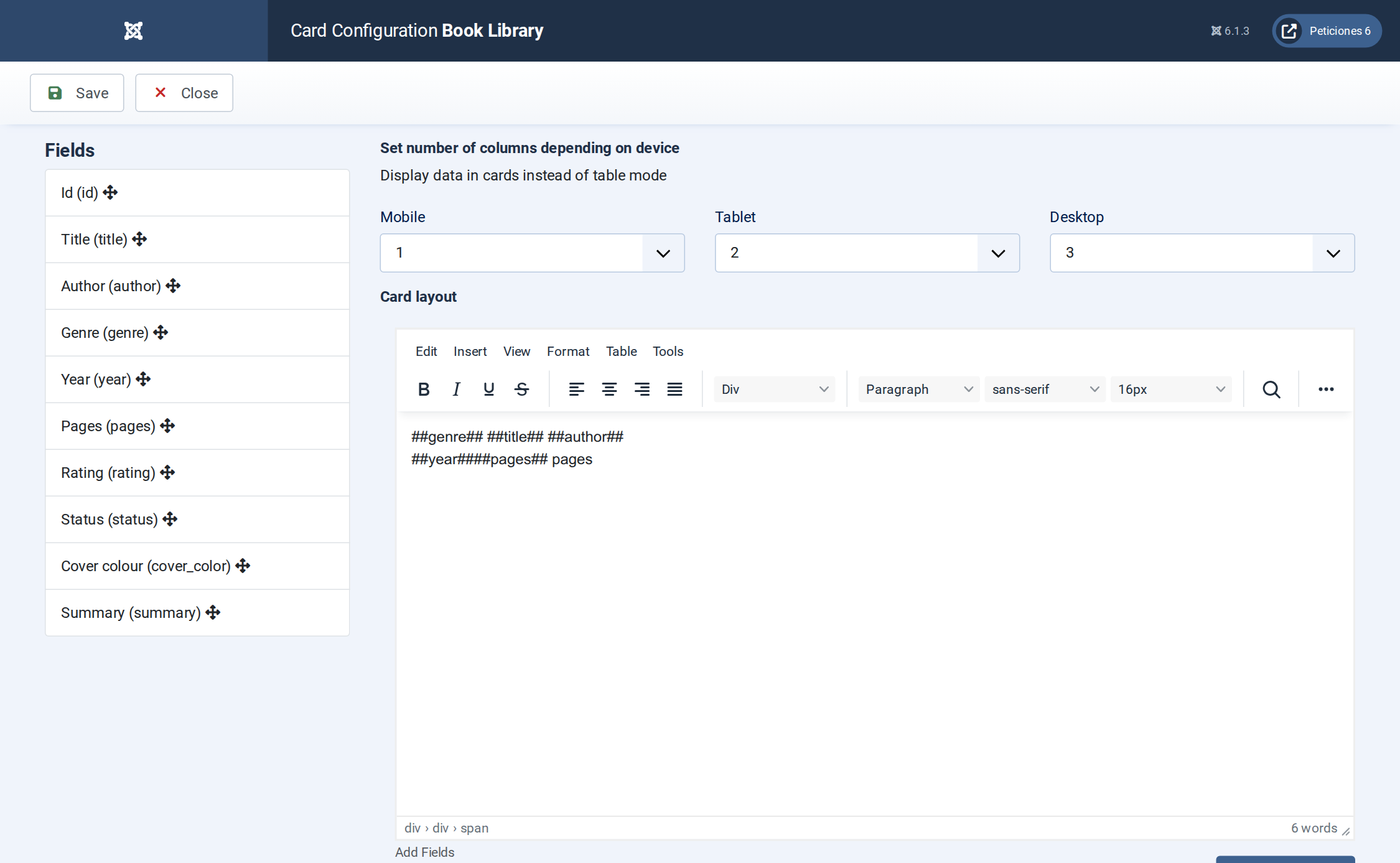Toggle bold formatting in editor
The image size is (1400, 863).
tap(424, 389)
